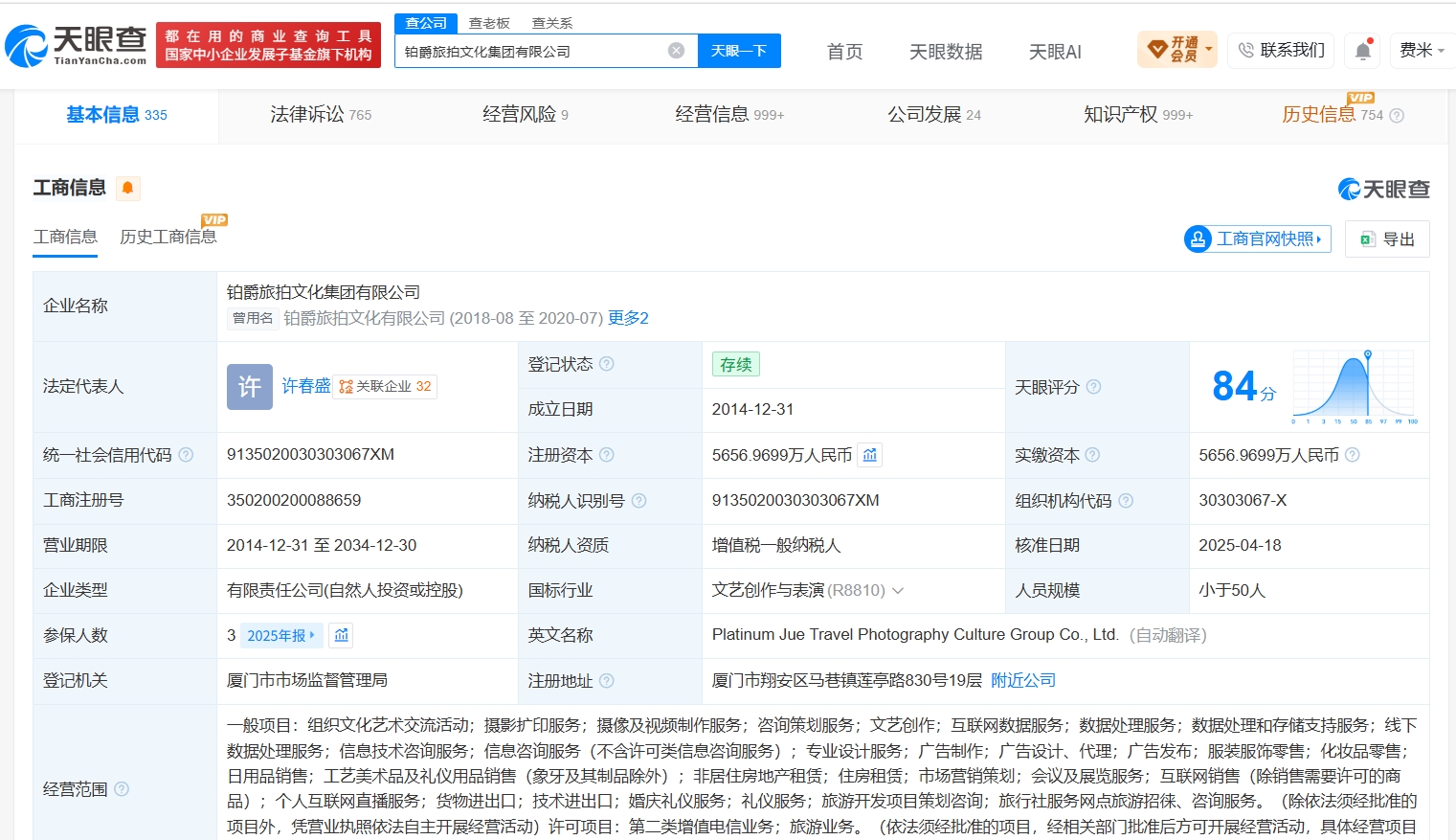1456x840 pixels.
Task: Open the notification bell in the header
Action: [x=1363, y=51]
